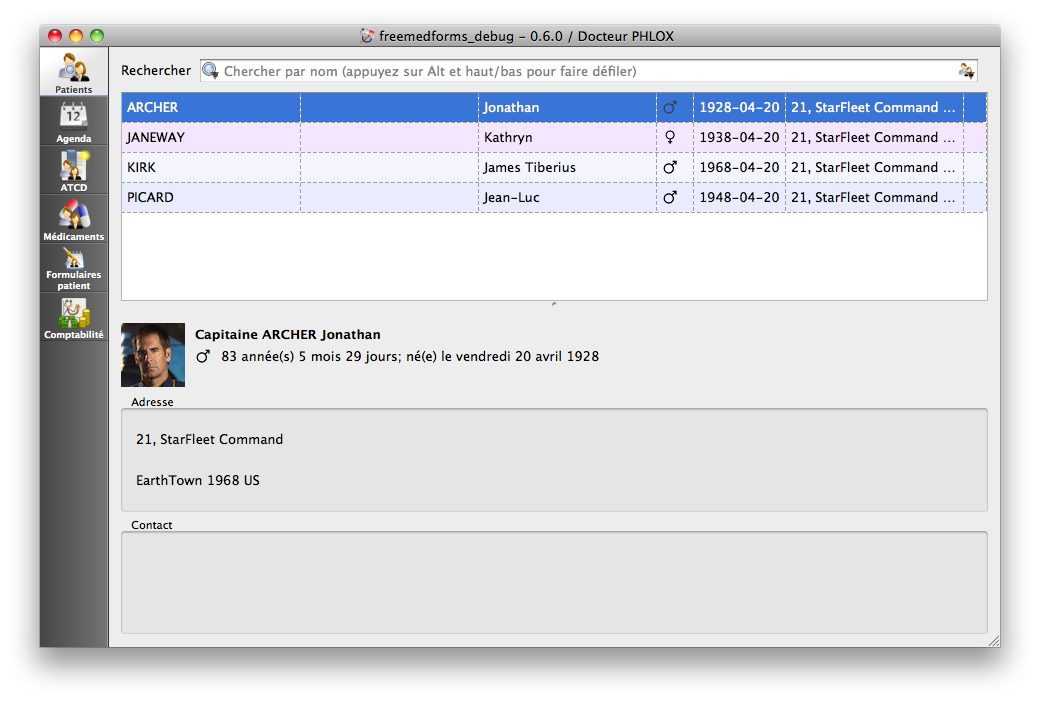This screenshot has width=1040, height=702.
Task: Select the ATCD sidebar icon
Action: click(74, 170)
